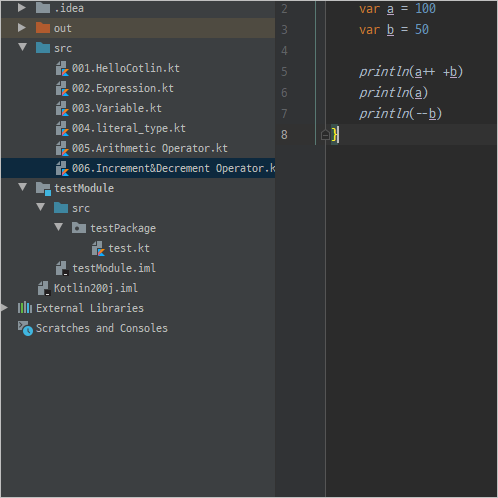Click the blue src folder icon below out

tap(43, 48)
